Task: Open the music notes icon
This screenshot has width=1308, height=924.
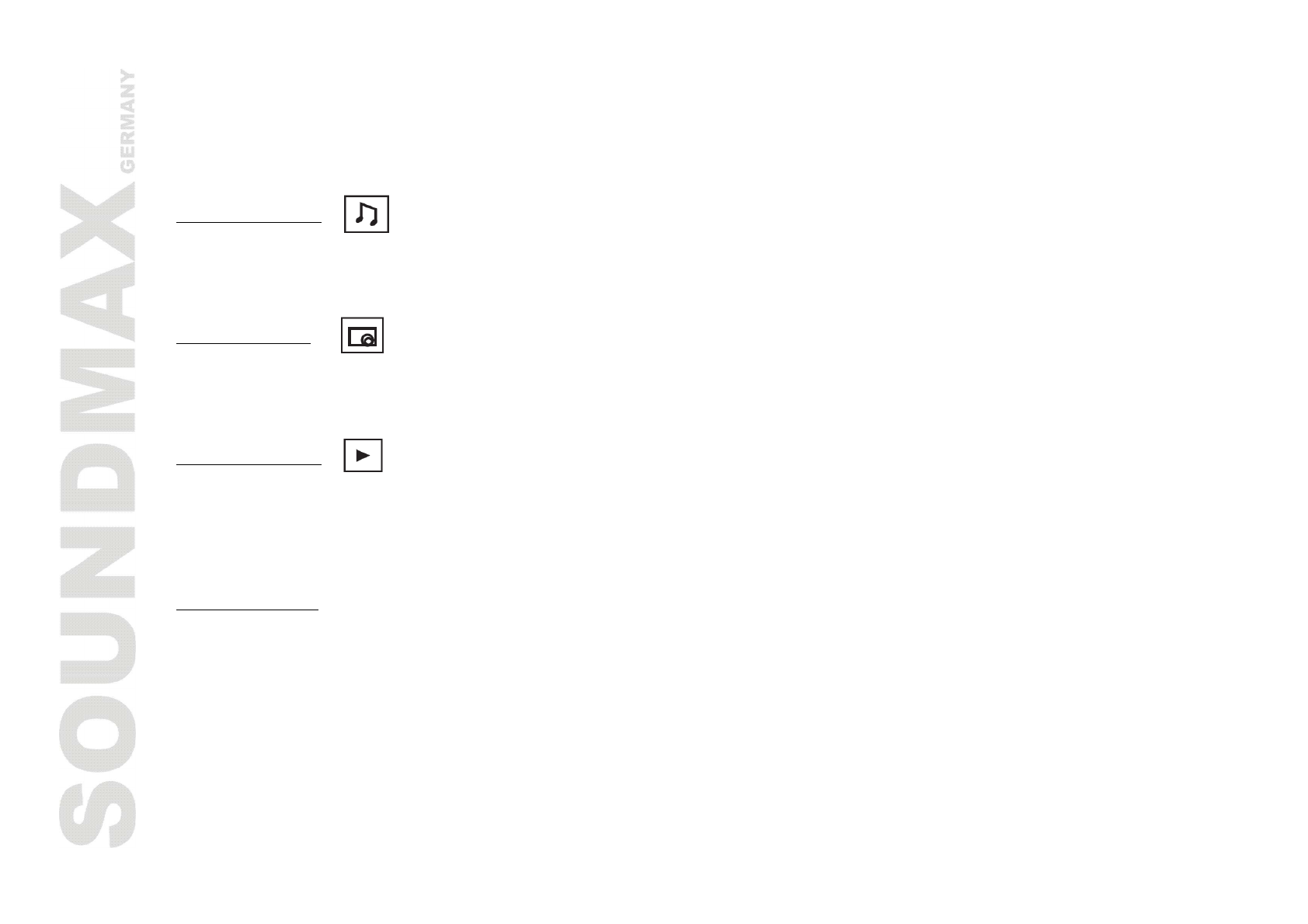Action: click(x=367, y=214)
